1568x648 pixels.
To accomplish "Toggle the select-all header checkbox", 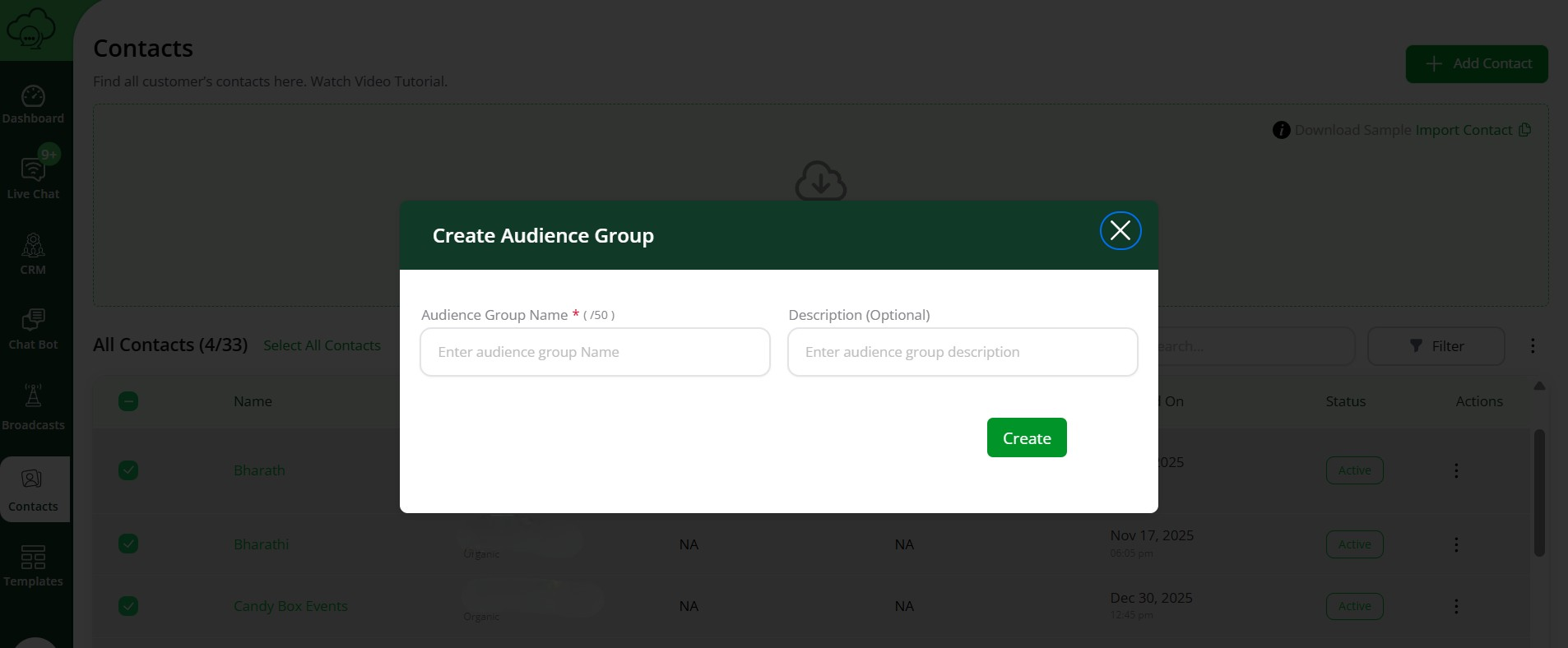I will tap(128, 401).
